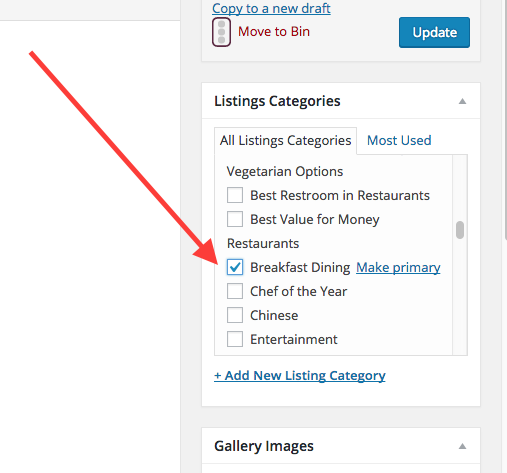Open the All Listings Categories tab

(x=285, y=141)
